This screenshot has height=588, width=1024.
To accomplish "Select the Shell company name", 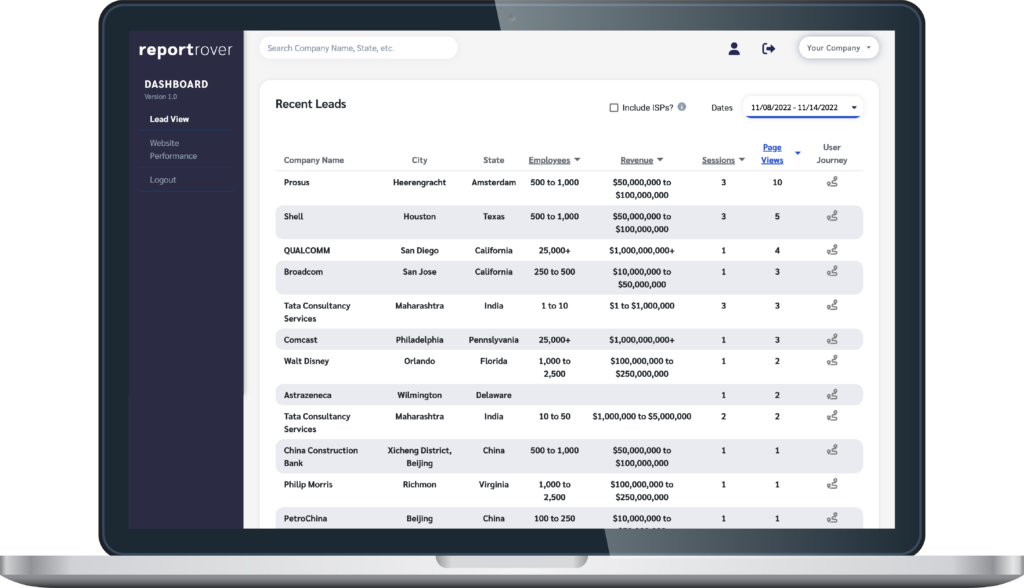I will [293, 216].
